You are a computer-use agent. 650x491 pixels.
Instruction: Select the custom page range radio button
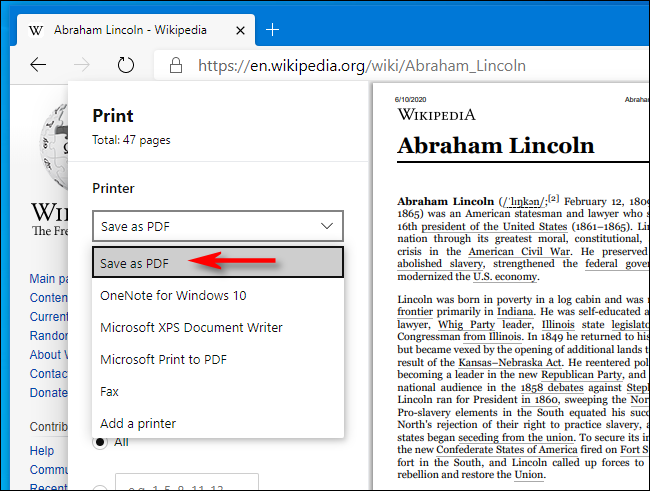[100, 487]
